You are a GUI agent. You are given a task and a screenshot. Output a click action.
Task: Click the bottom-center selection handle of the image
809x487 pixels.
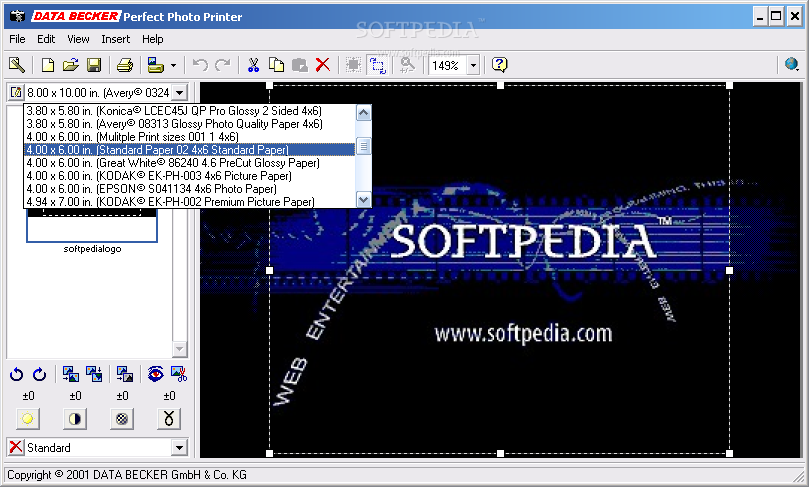[500, 453]
